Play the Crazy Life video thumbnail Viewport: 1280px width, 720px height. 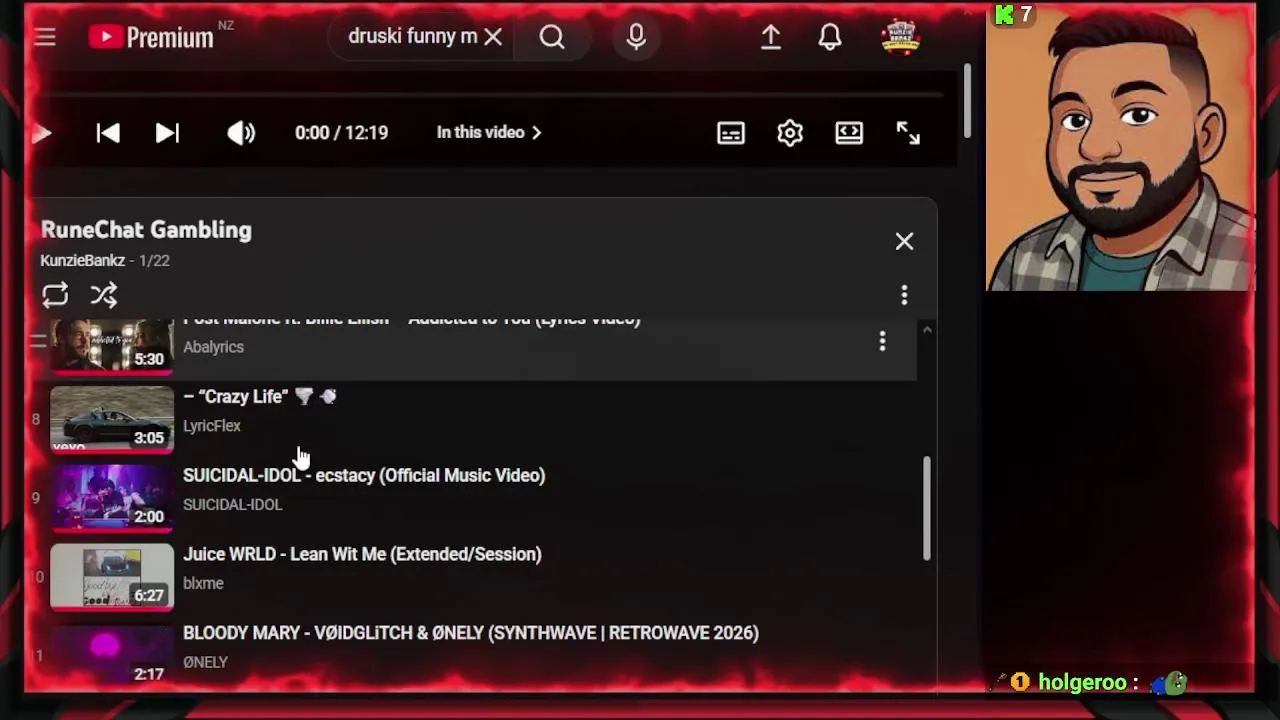(x=112, y=419)
